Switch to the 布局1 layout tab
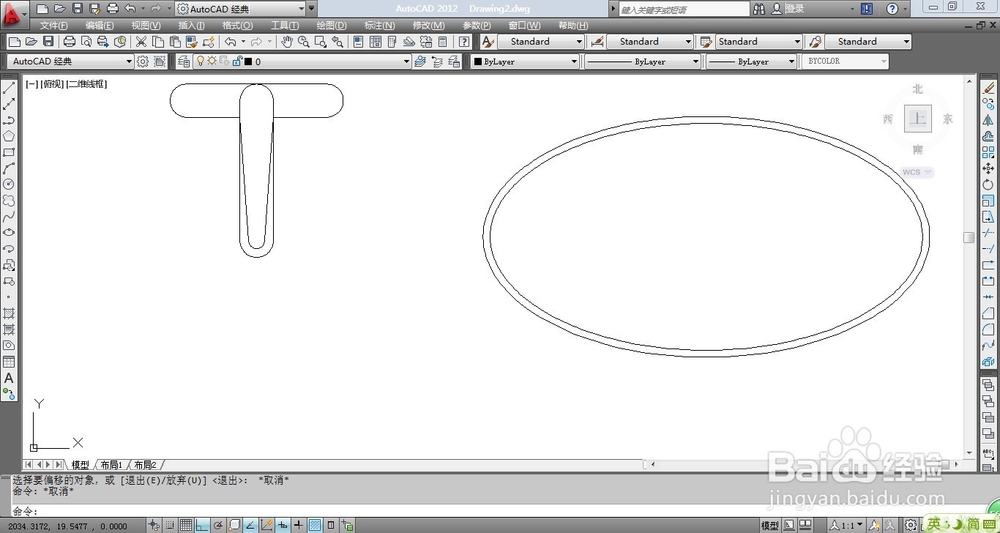 point(112,465)
